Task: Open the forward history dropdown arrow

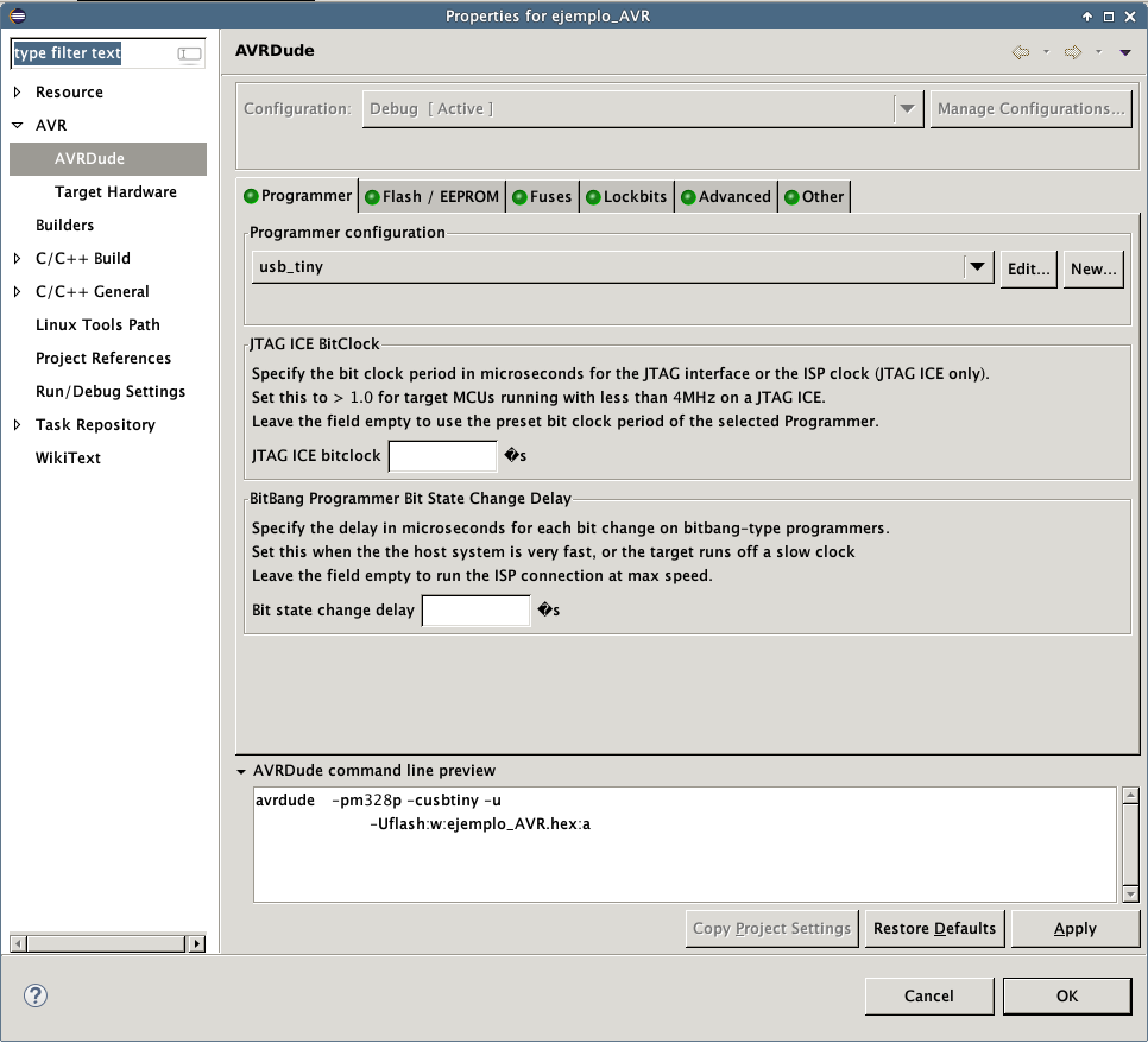Action: coord(1099,52)
